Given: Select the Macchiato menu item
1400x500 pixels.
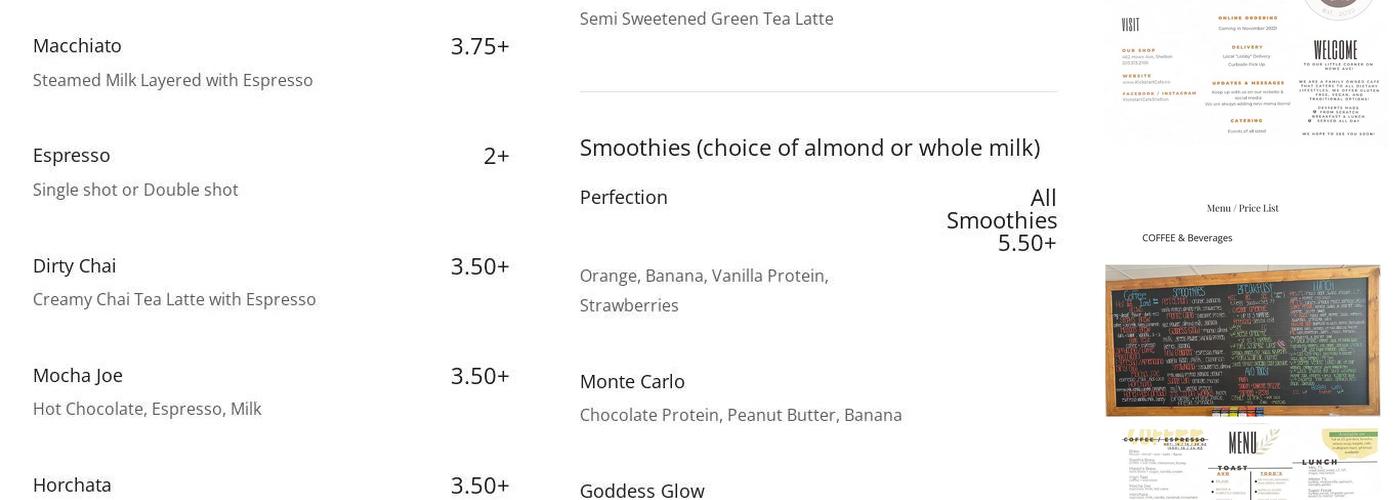Looking at the screenshot, I should point(77,46).
